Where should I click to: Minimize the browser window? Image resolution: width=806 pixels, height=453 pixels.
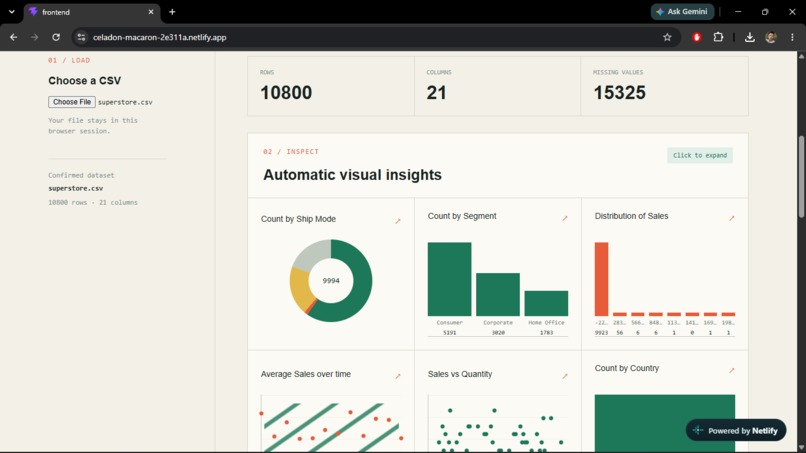coord(738,11)
